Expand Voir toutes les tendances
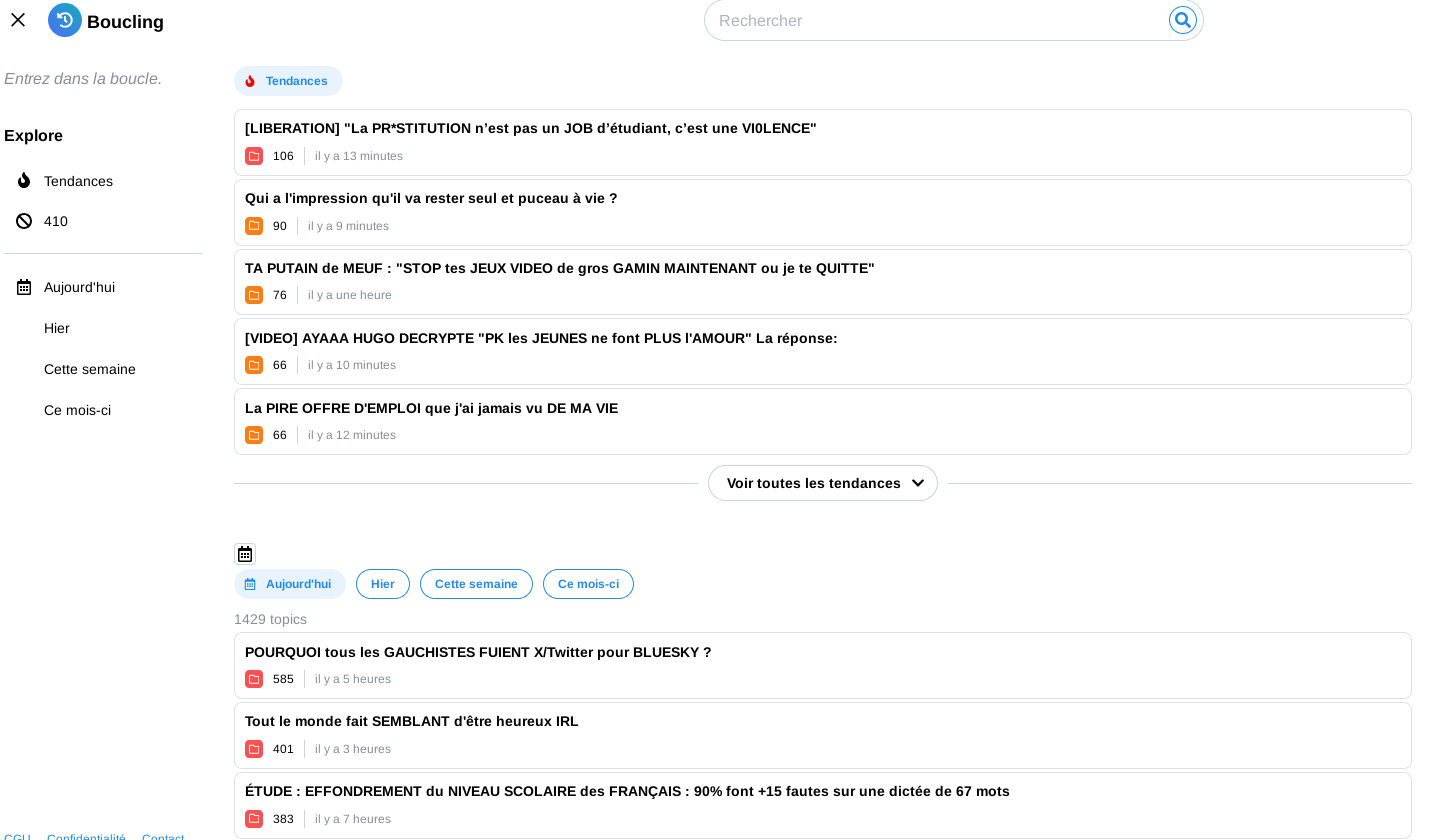The width and height of the screenshot is (1447, 840). (823, 483)
